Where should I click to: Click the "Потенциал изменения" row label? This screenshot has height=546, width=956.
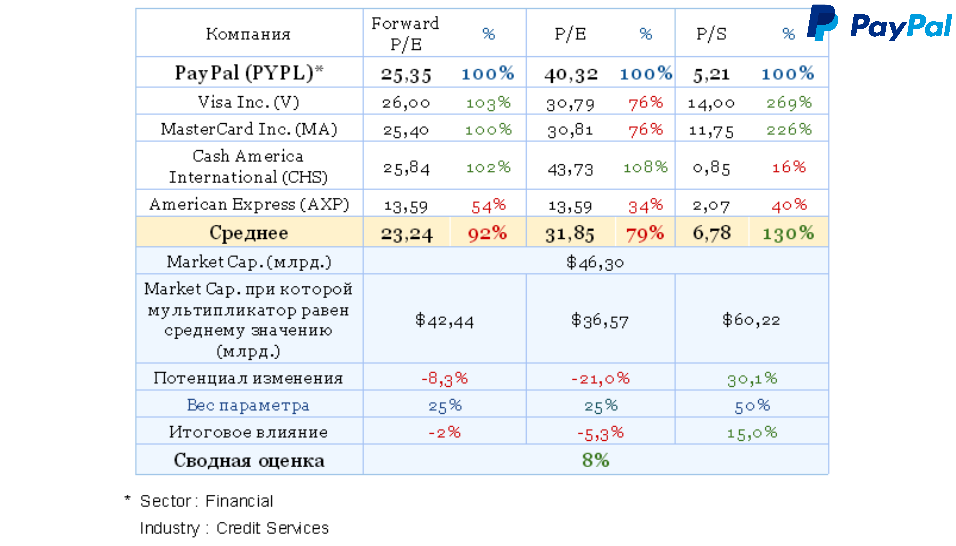[x=249, y=378]
